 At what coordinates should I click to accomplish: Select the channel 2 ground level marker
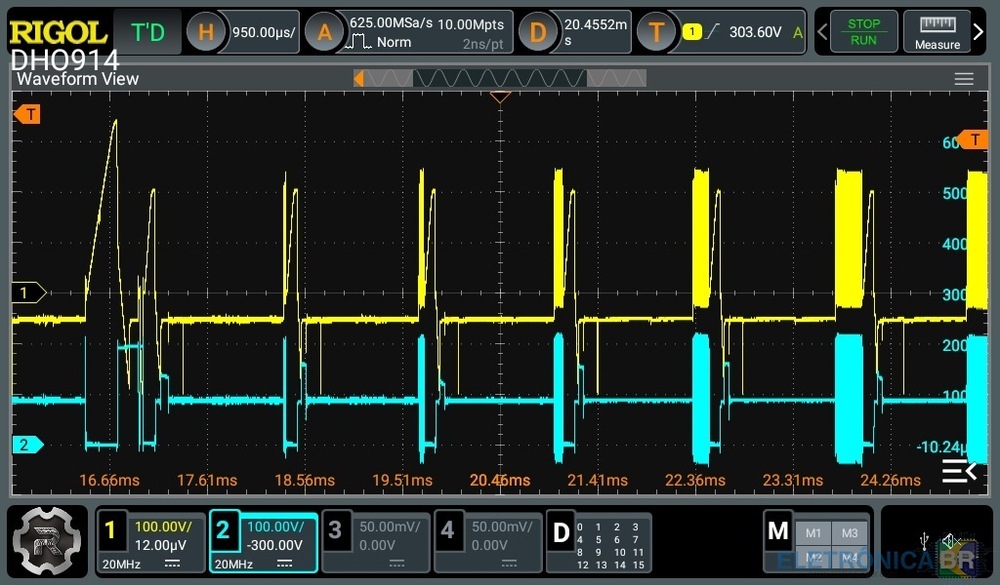(28, 445)
